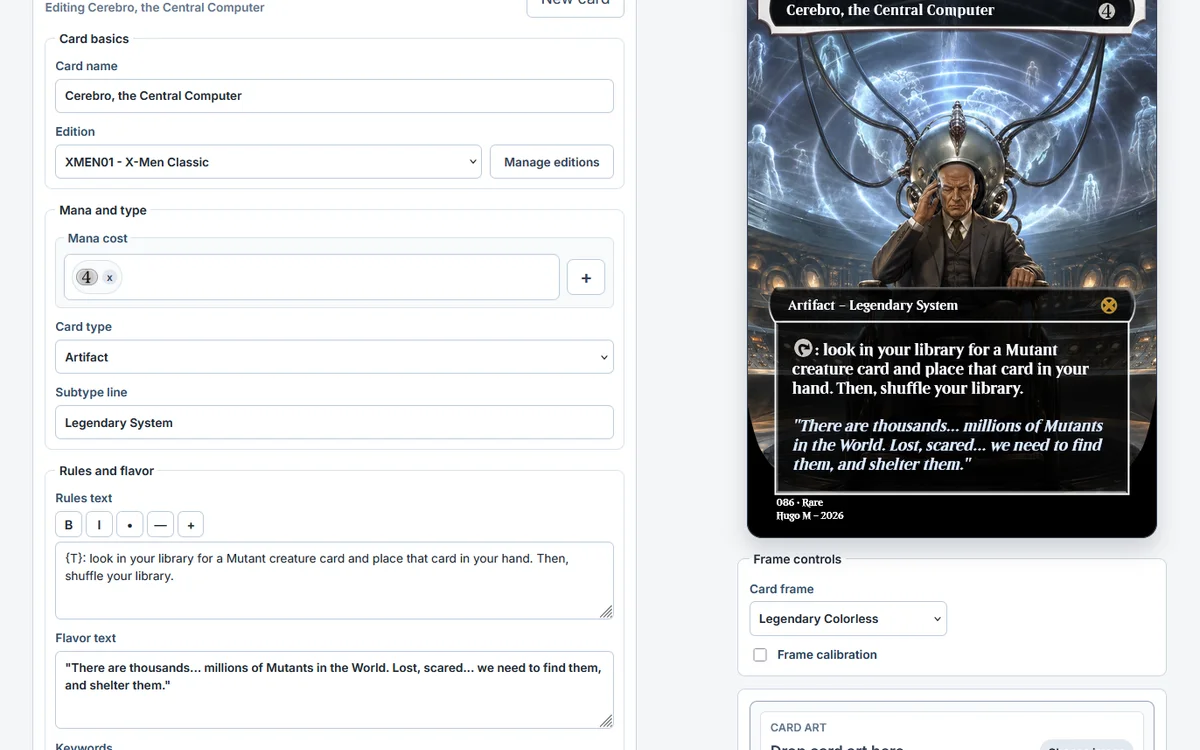Grab the Rules text resize handle

606,612
